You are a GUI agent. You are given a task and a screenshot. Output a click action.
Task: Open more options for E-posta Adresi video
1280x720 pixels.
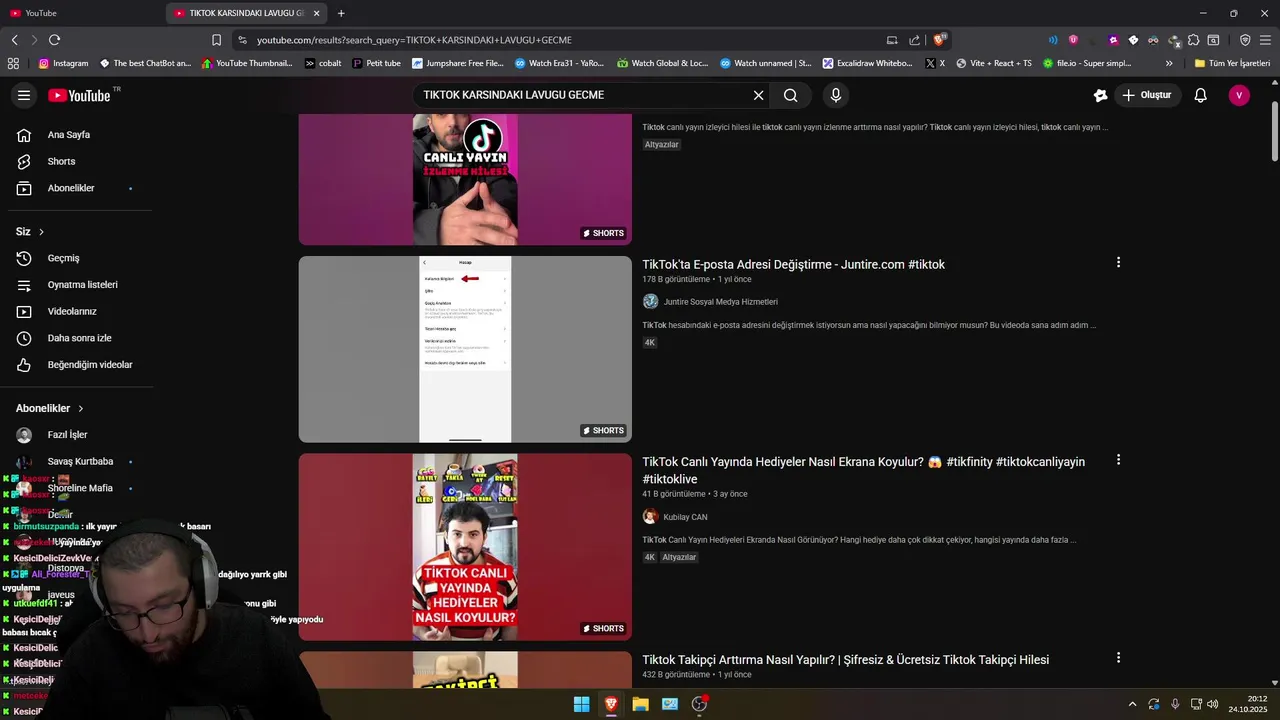pyautogui.click(x=1118, y=263)
